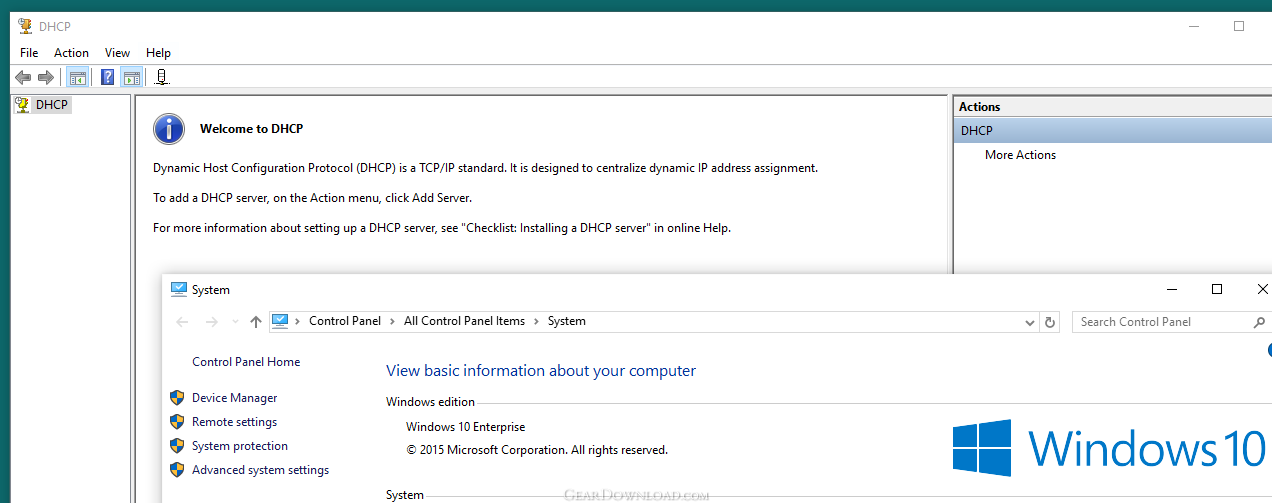
Task: Open the address bar history dropdown
Action: point(1031,322)
